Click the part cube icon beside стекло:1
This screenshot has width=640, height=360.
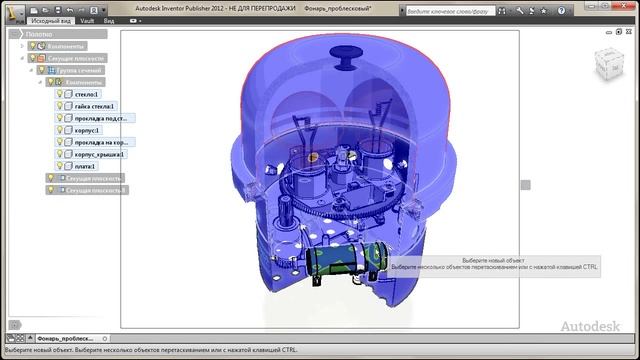point(69,94)
